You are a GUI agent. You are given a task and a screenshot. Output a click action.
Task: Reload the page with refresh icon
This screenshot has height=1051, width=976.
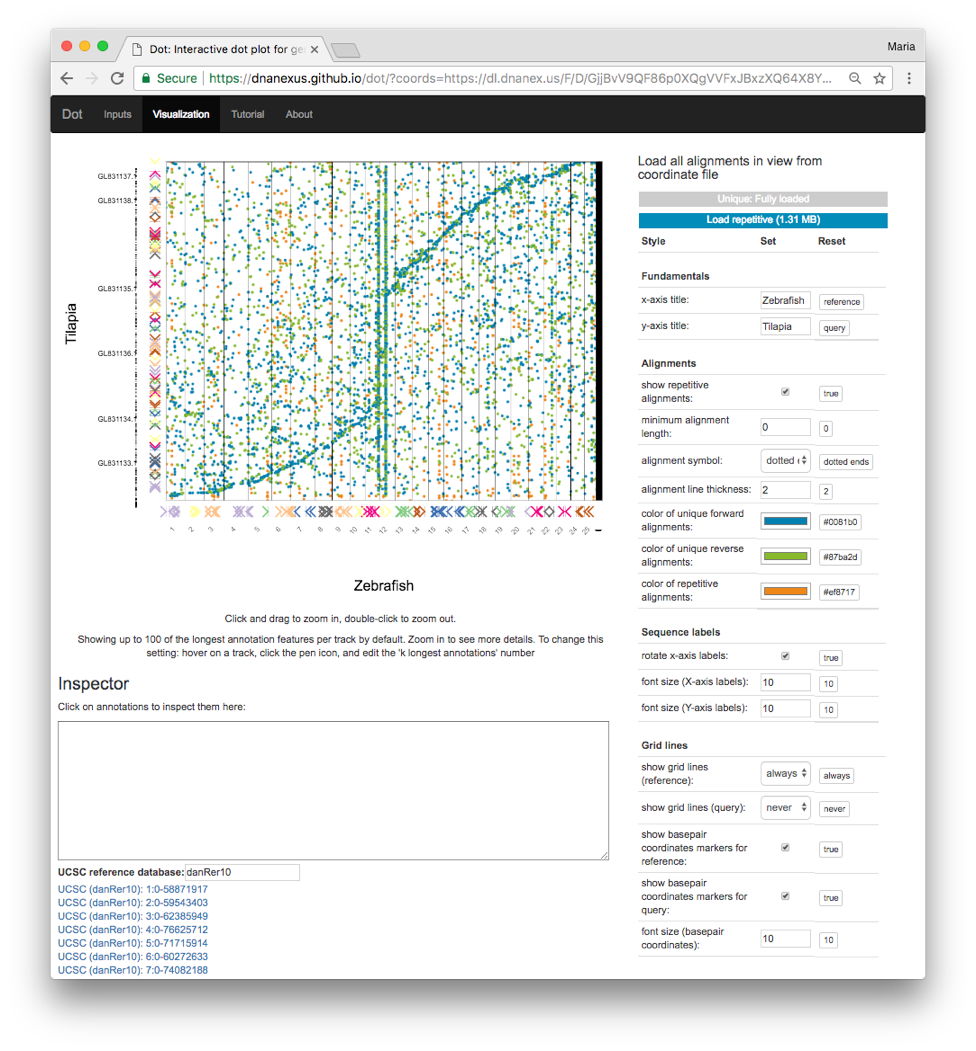(117, 78)
